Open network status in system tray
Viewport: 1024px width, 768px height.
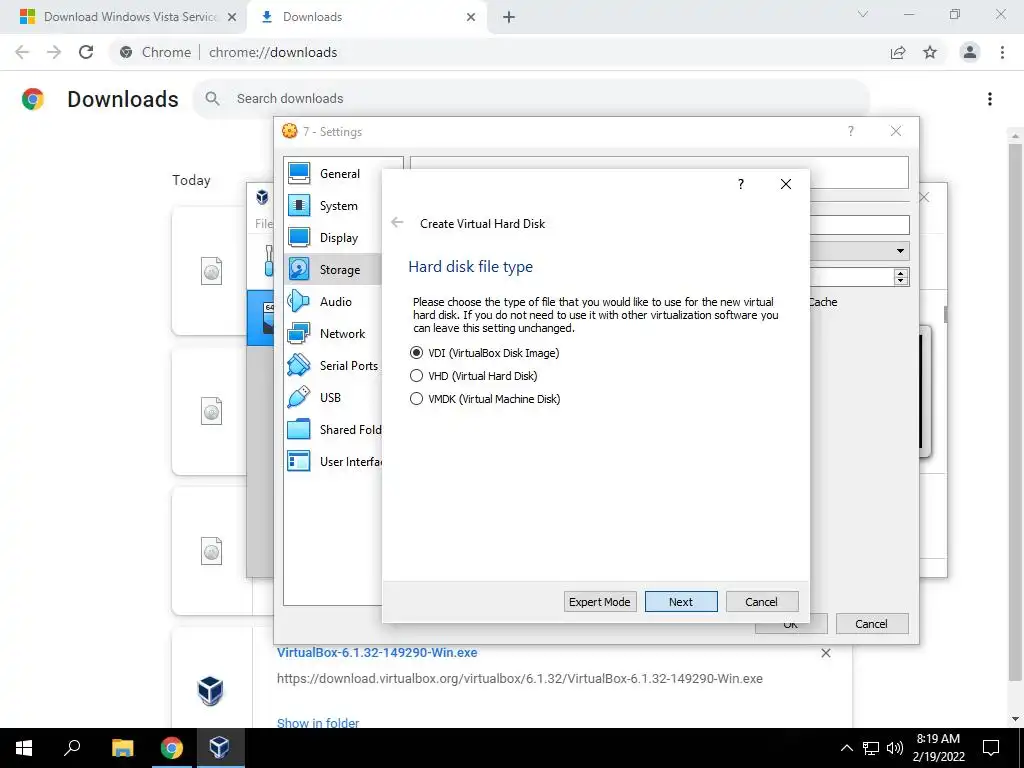pyautogui.click(x=871, y=748)
